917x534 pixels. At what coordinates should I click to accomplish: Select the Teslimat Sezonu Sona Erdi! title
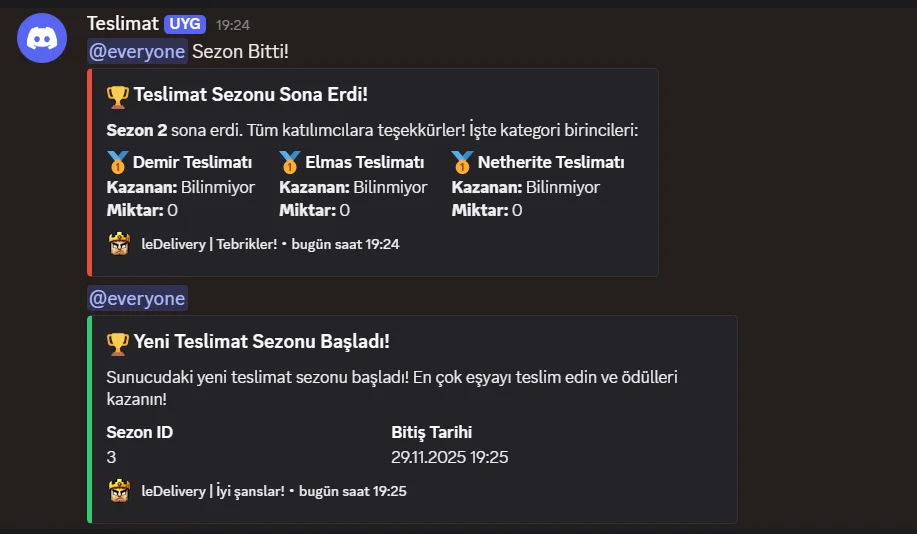(251, 95)
